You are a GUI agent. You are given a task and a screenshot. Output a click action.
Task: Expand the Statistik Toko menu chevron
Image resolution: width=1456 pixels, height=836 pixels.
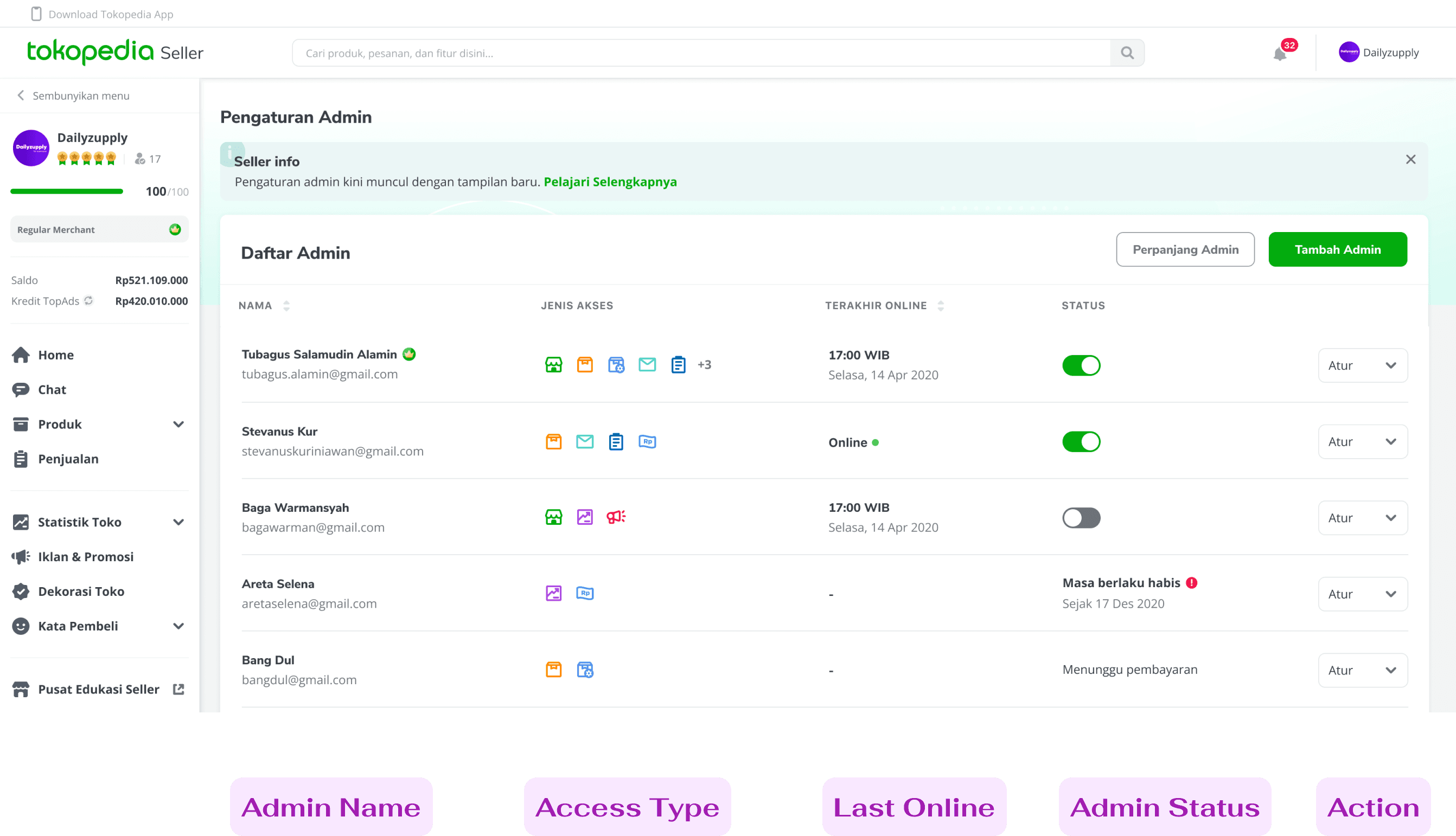(178, 522)
